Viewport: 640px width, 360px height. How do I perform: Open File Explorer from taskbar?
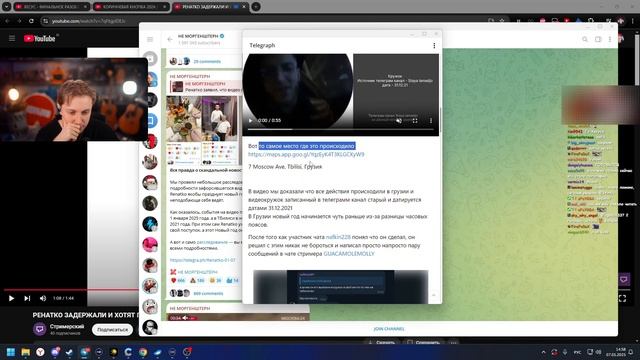click(x=26, y=352)
